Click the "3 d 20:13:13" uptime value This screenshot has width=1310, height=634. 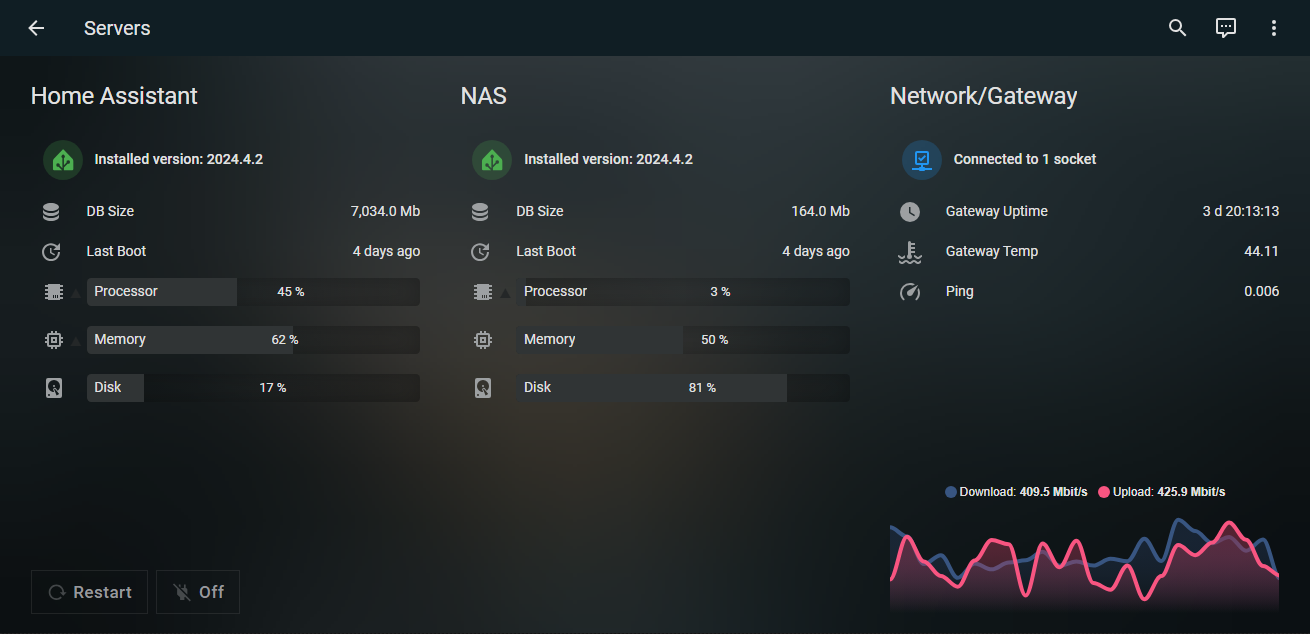point(1241,212)
